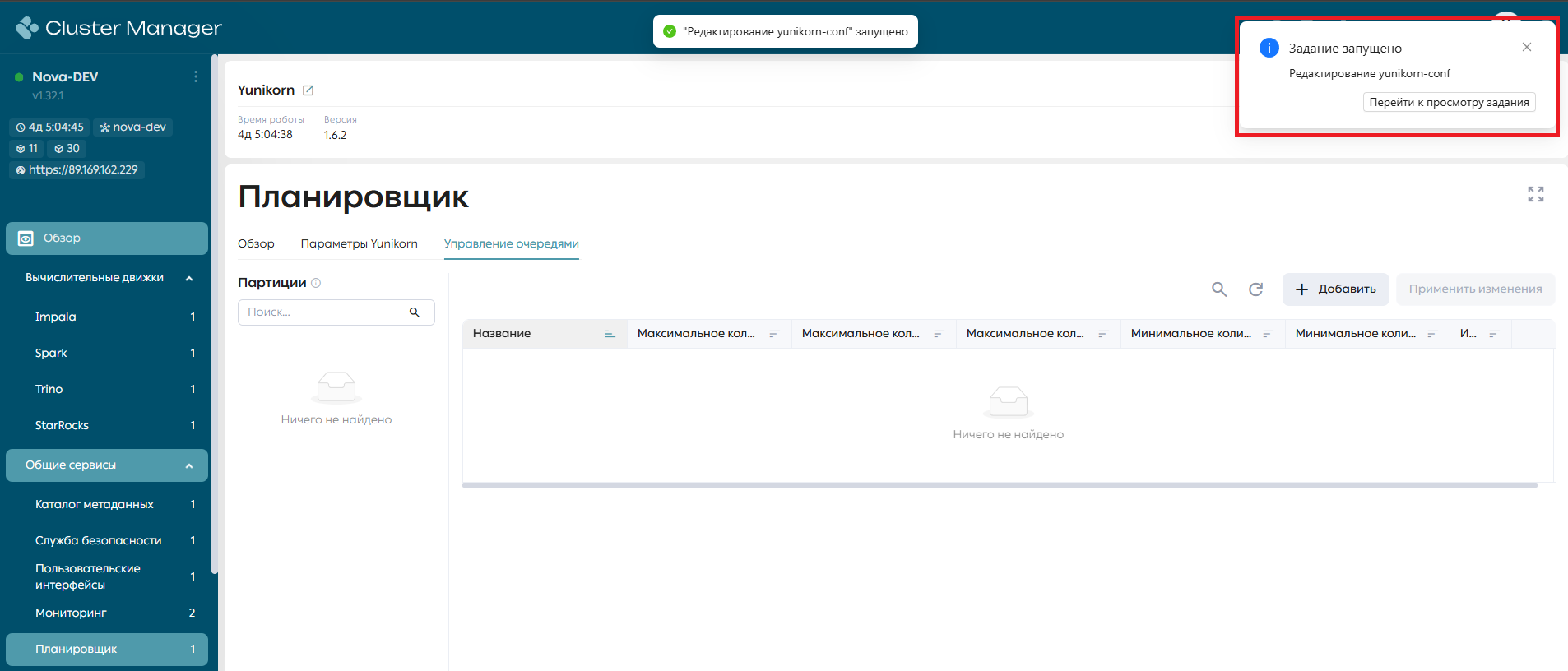This screenshot has width=1568, height=671.
Task: Open Мониторинг in the sidebar
Action: click(x=107, y=613)
